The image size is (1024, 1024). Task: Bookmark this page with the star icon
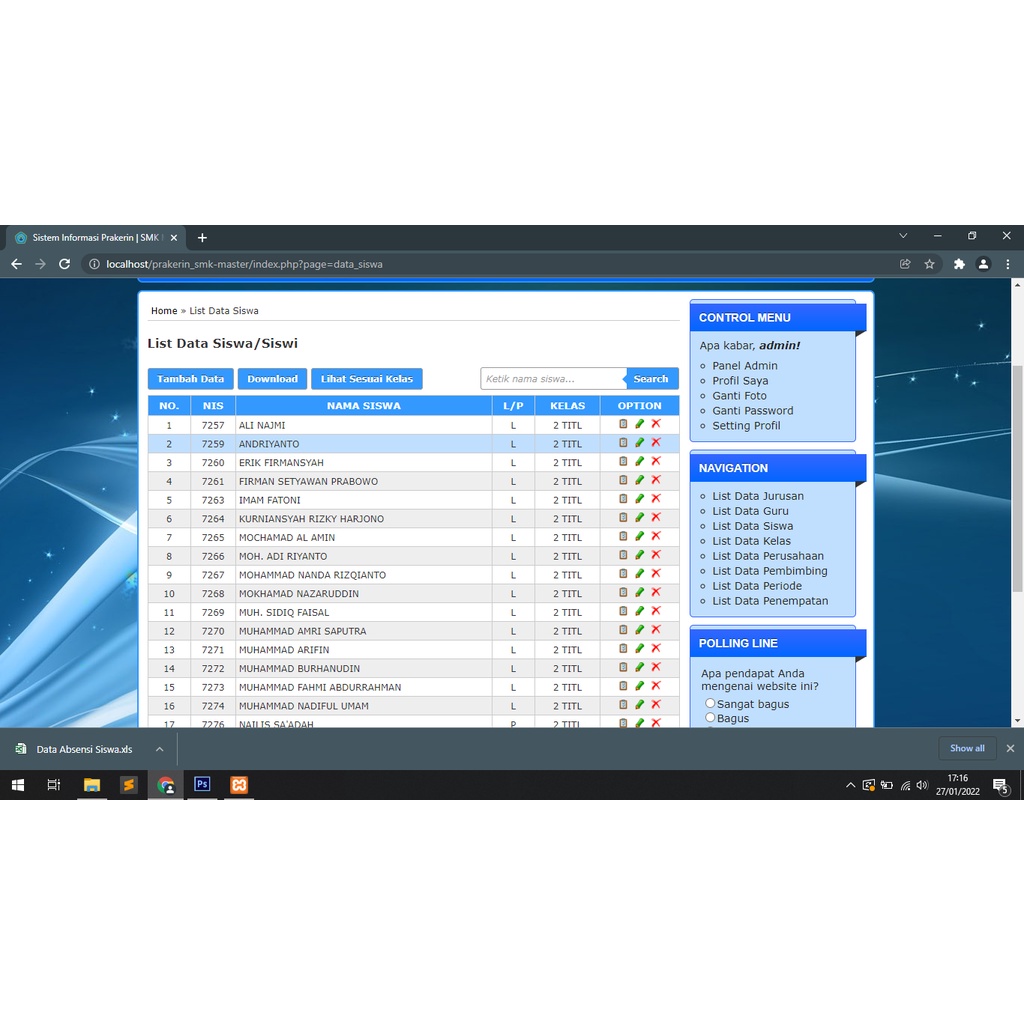tap(929, 264)
